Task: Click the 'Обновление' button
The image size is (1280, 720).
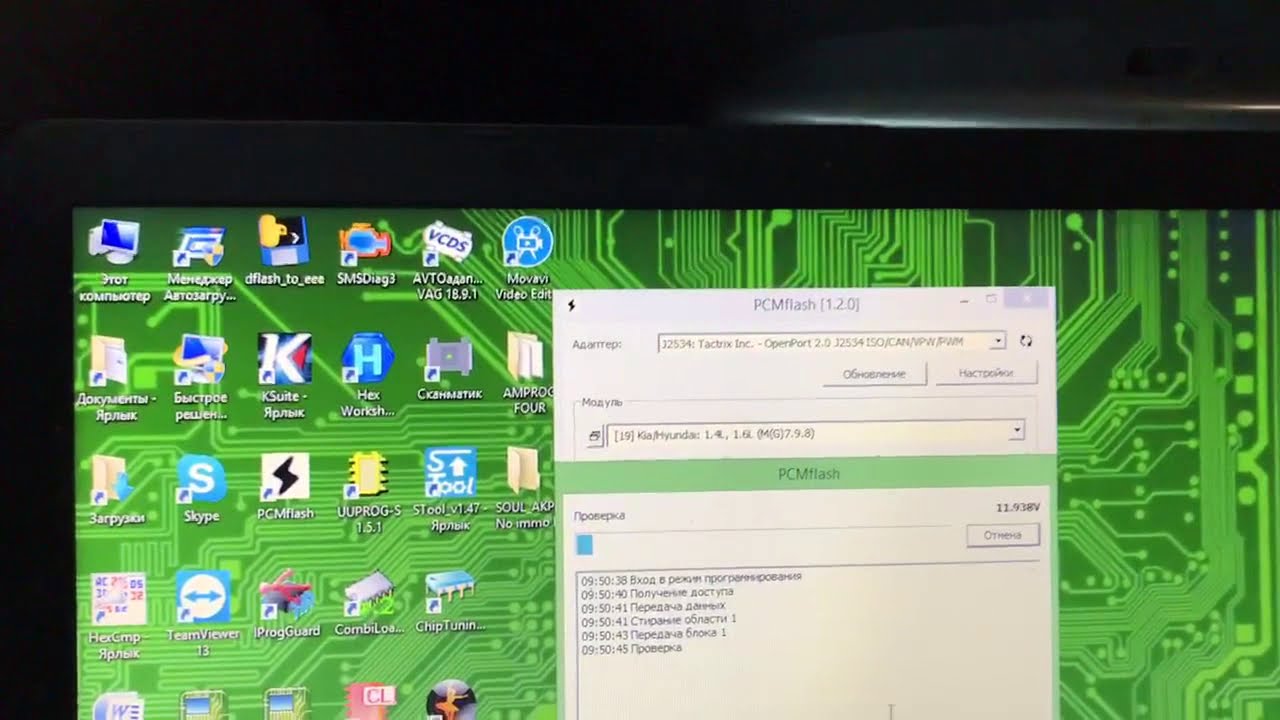Action: [x=874, y=374]
